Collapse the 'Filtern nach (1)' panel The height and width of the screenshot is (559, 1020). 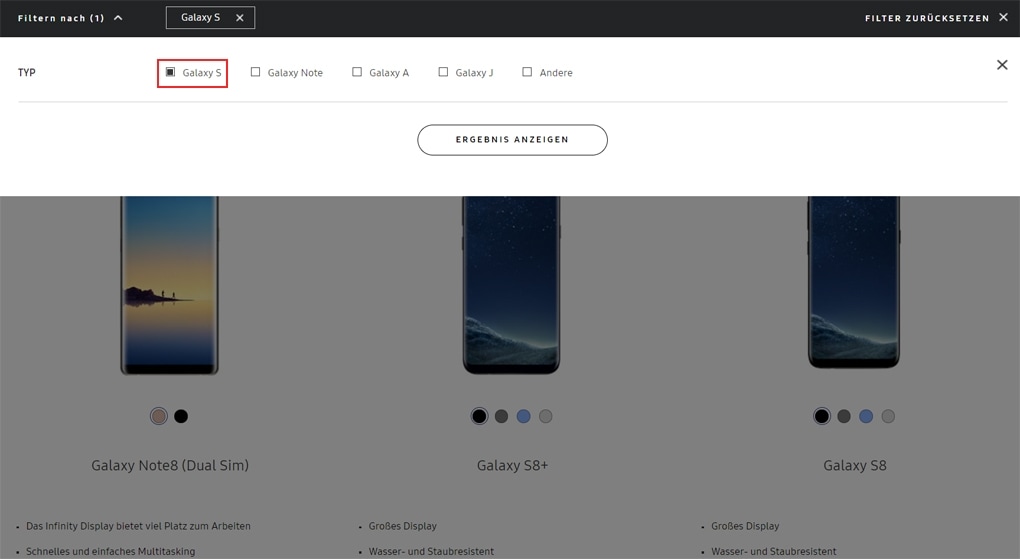pos(70,18)
